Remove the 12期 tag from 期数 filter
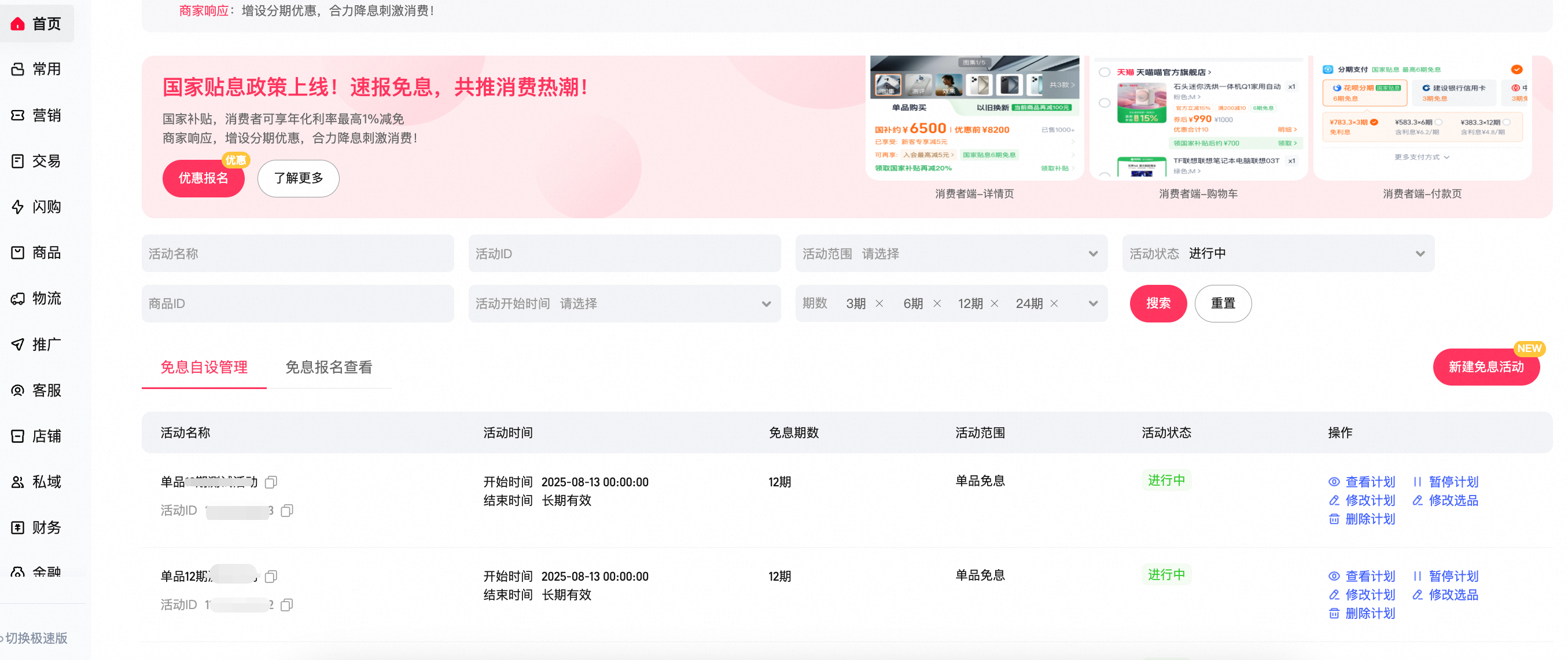 (x=995, y=303)
